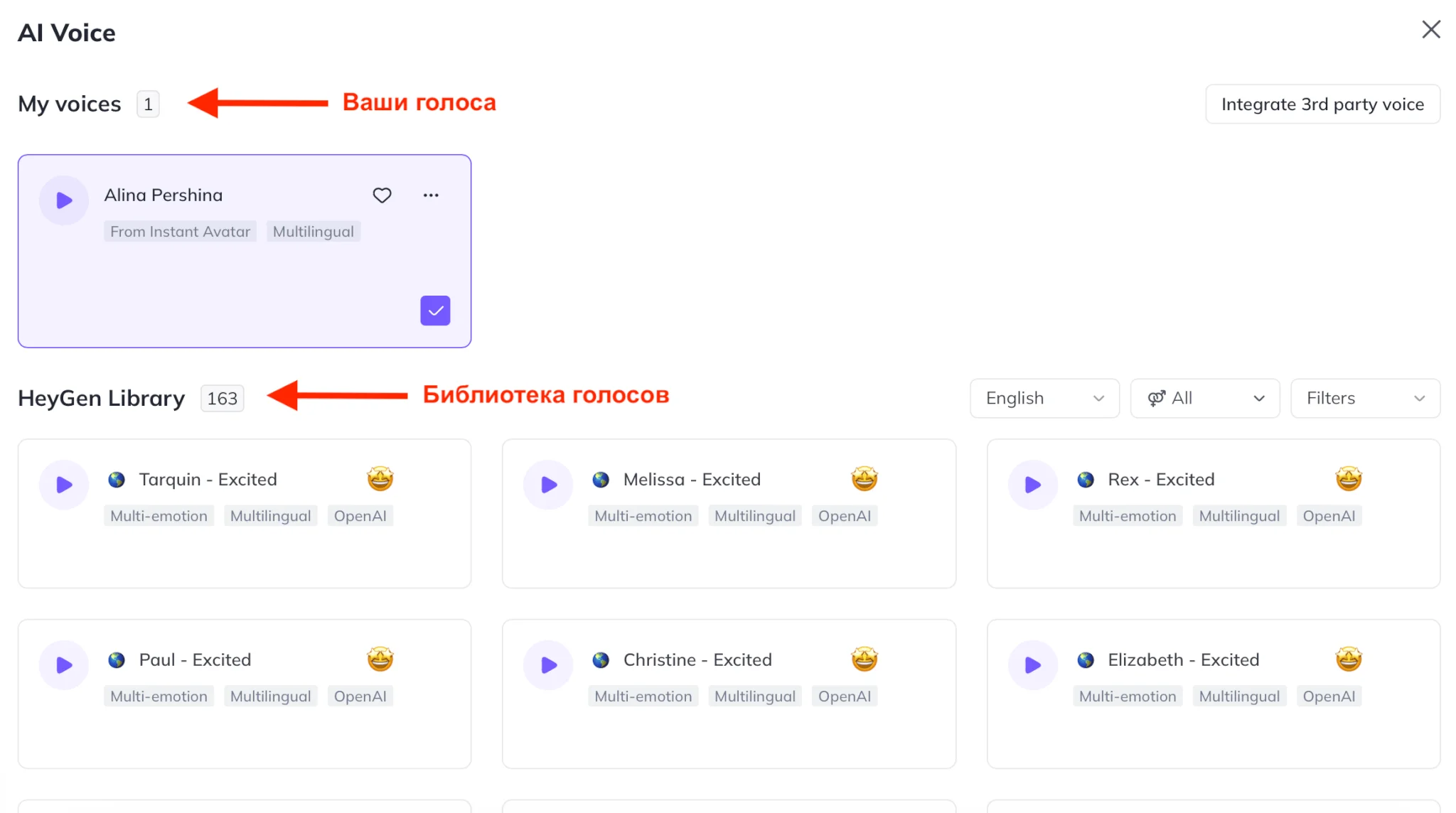Play the Tarquin - Excited voice sample
Image resolution: width=1456 pixels, height=813 pixels.
pyautogui.click(x=64, y=485)
